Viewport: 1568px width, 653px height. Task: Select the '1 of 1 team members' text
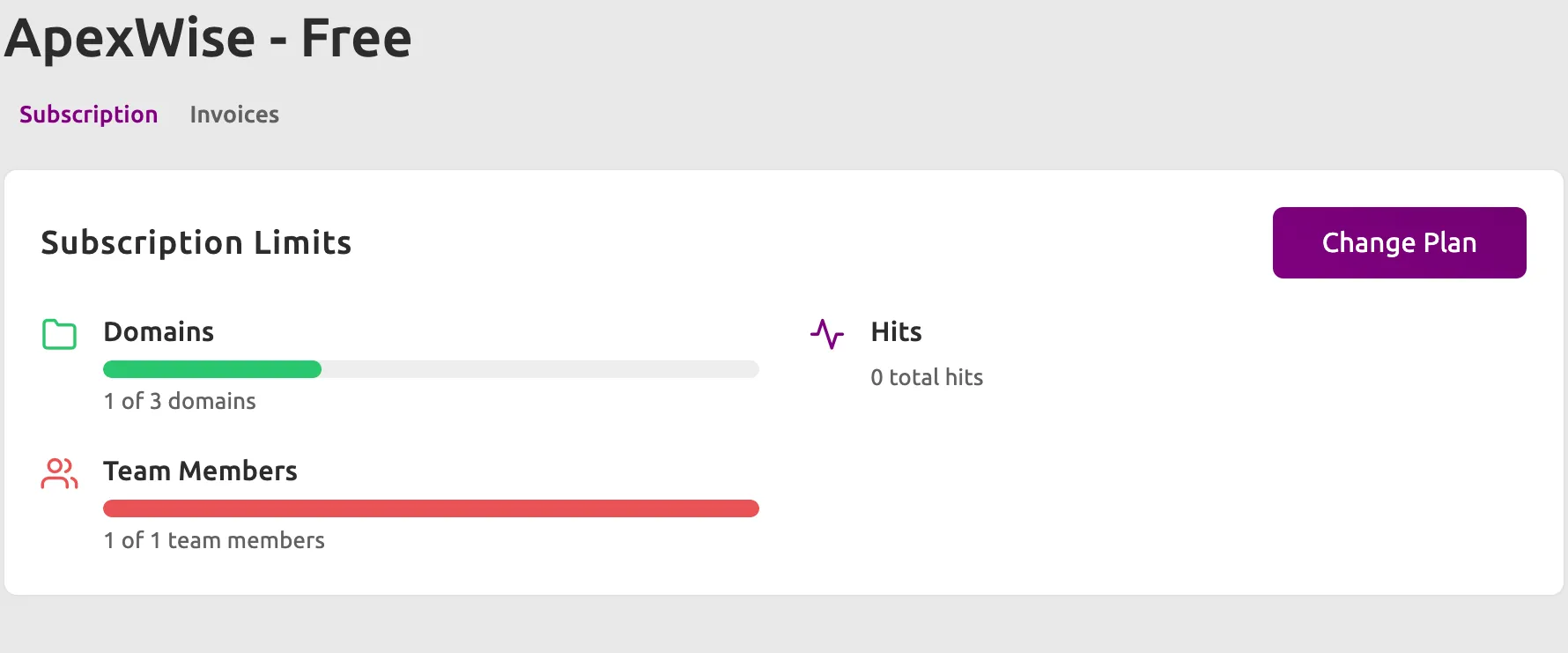(x=214, y=540)
